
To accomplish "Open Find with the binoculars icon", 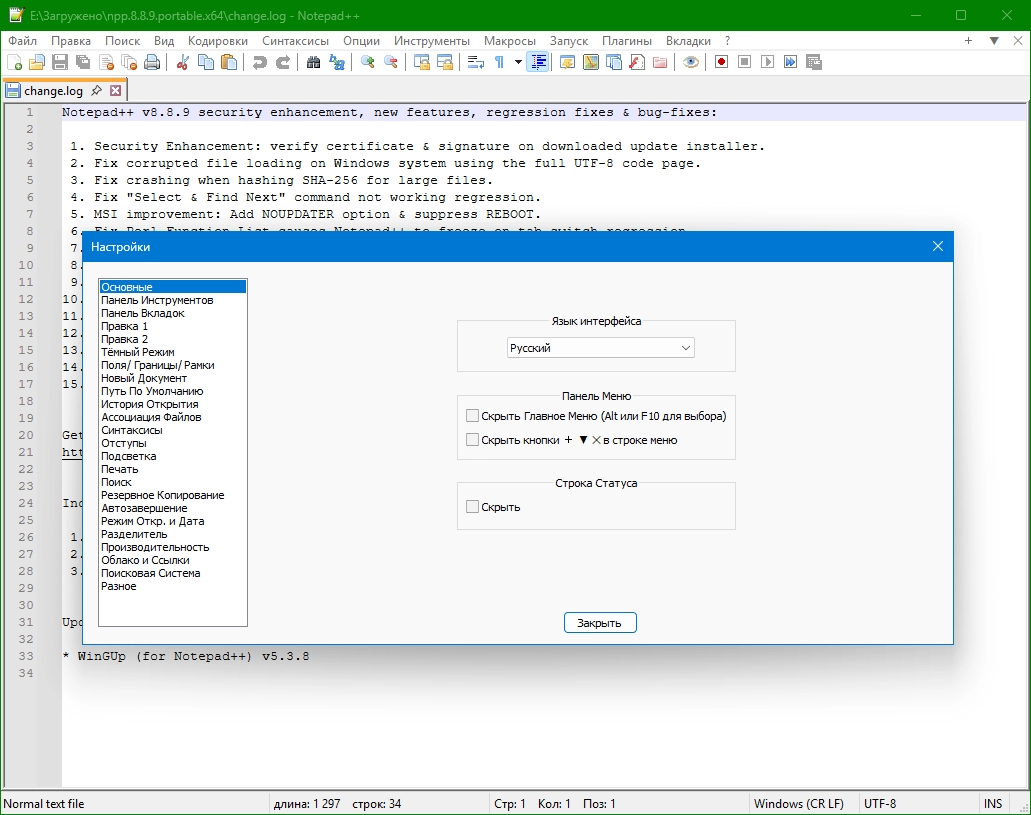I will pyautogui.click(x=314, y=62).
